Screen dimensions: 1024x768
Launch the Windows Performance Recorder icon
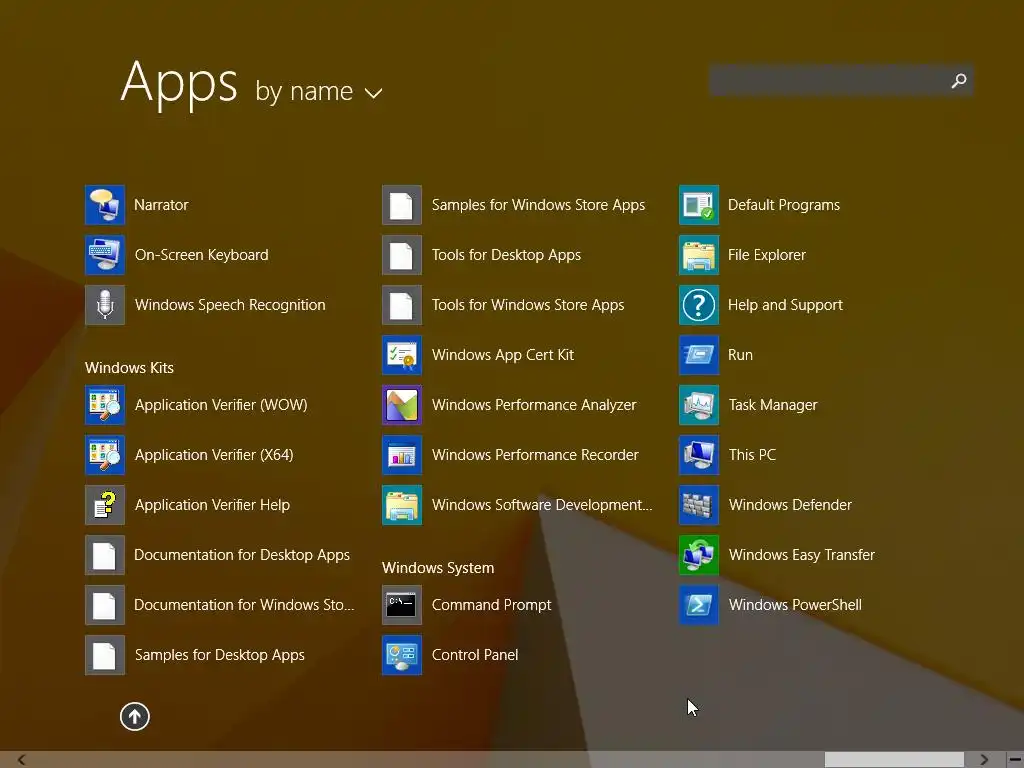click(402, 455)
